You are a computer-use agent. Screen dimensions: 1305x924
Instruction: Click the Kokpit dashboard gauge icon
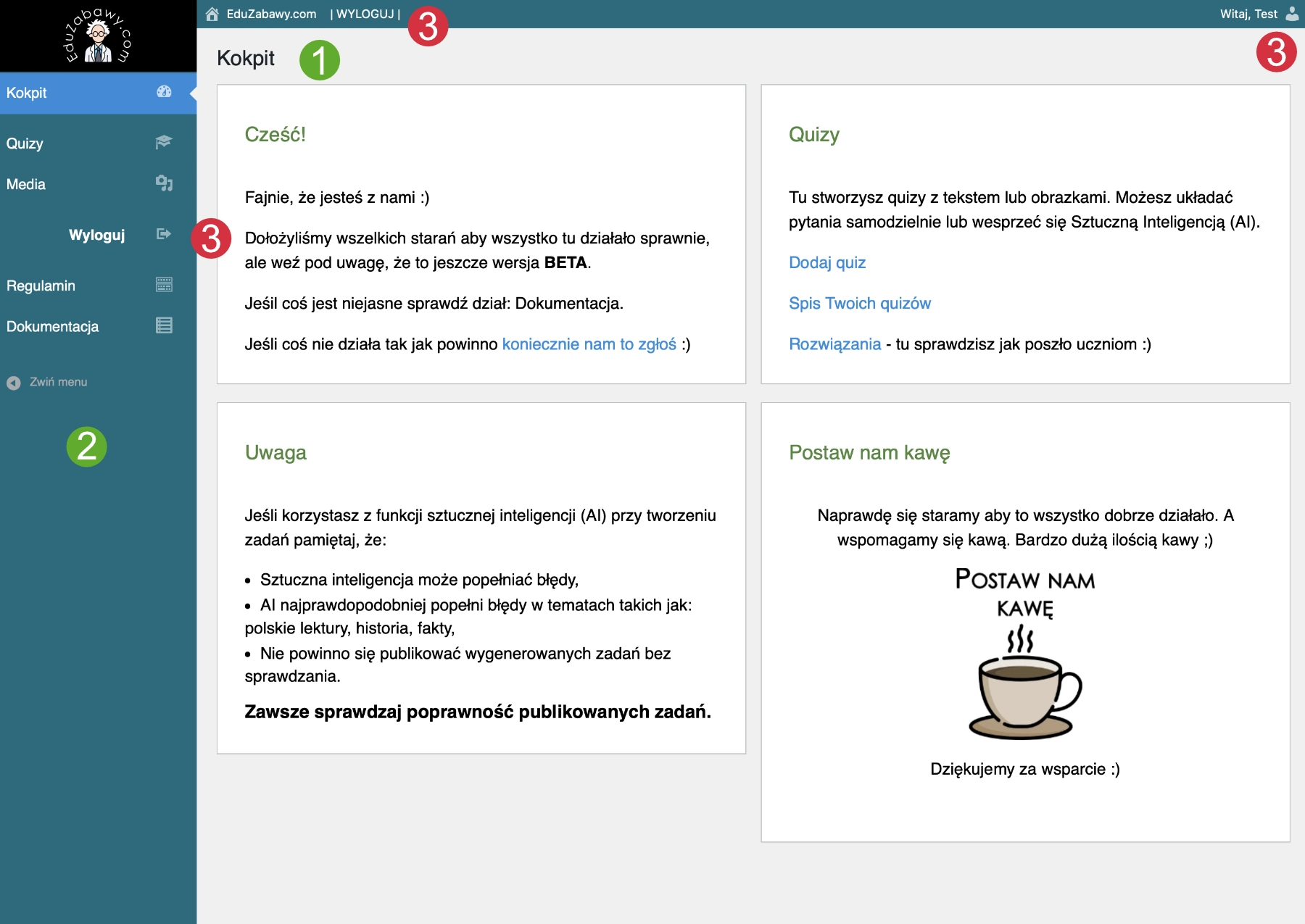(x=164, y=91)
